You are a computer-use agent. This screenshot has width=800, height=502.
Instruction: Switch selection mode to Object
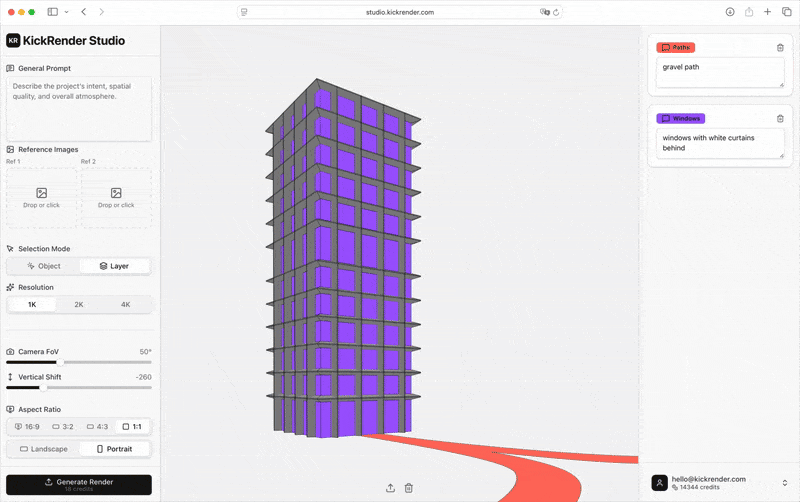tap(44, 266)
